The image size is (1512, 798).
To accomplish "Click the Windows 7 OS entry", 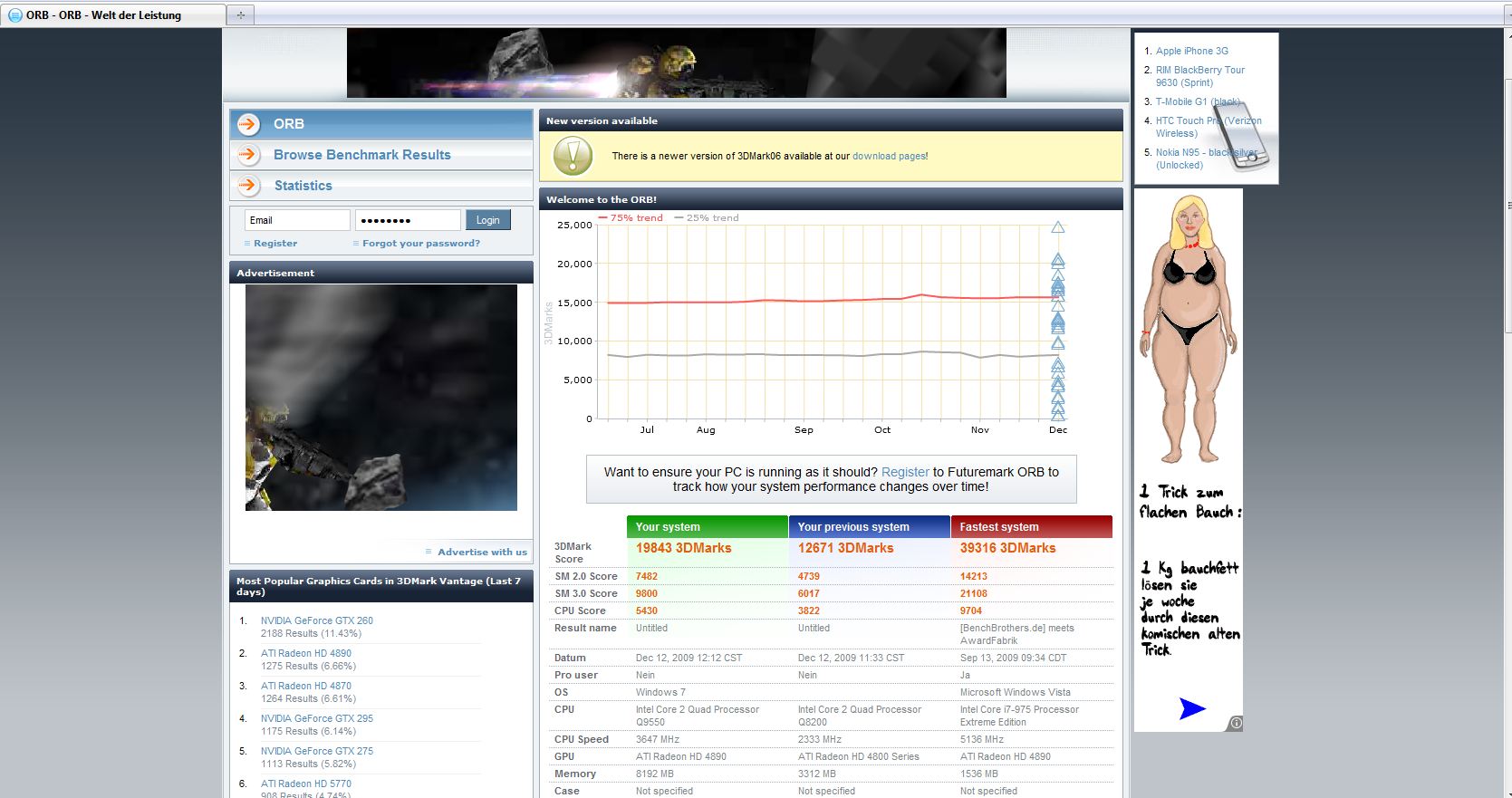I will click(x=660, y=692).
